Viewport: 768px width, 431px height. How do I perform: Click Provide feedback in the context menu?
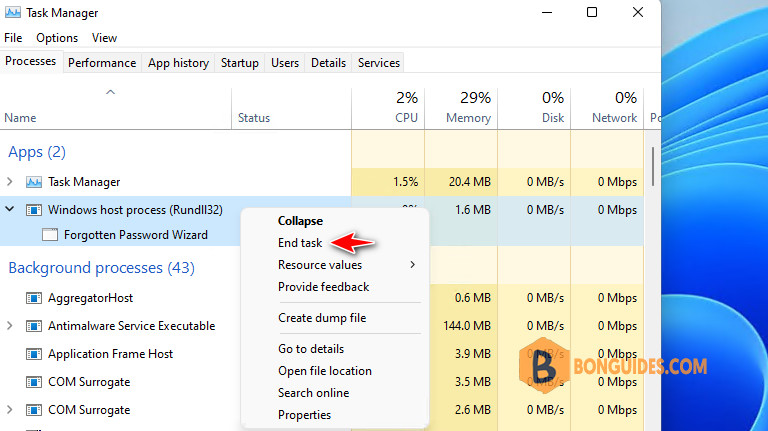(323, 287)
